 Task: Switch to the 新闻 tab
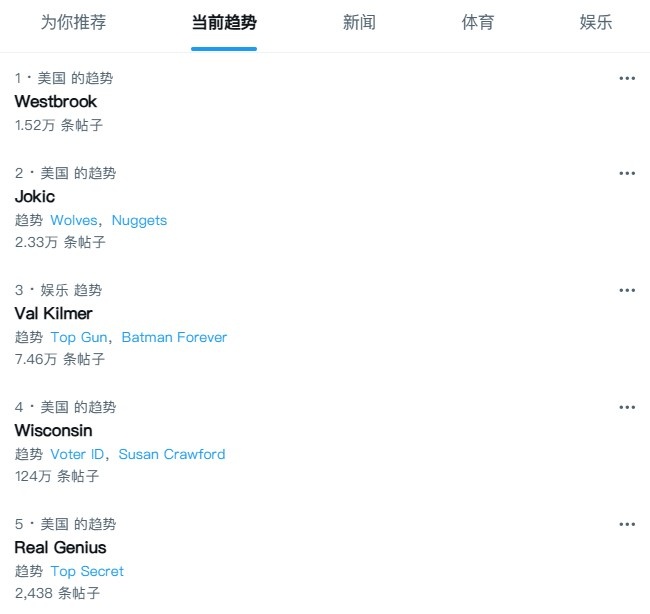pyautogui.click(x=359, y=22)
